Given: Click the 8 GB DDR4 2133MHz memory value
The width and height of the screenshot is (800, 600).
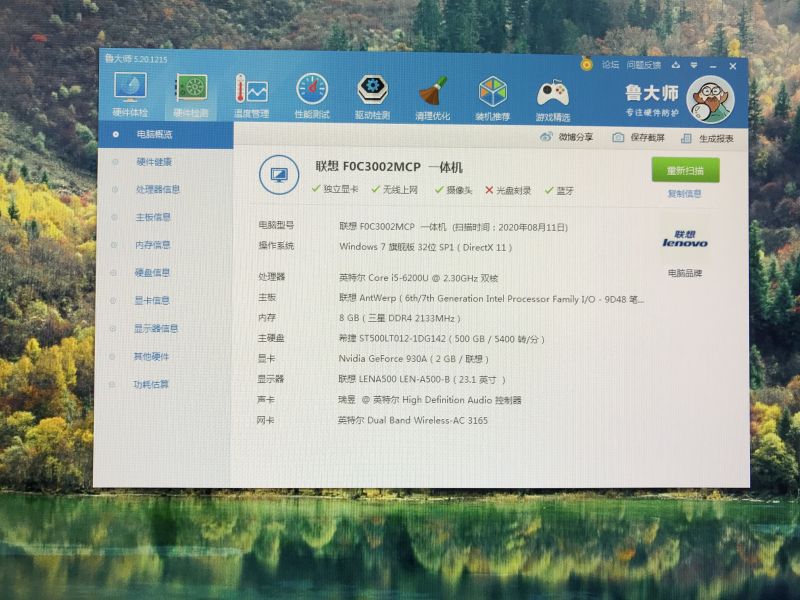Looking at the screenshot, I should (399, 318).
